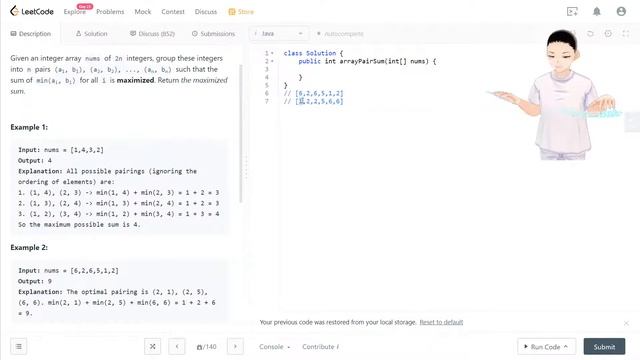Click the comment line [6,2,6,5,1,2]
The image size is (640, 360).
pyautogui.click(x=313, y=93)
